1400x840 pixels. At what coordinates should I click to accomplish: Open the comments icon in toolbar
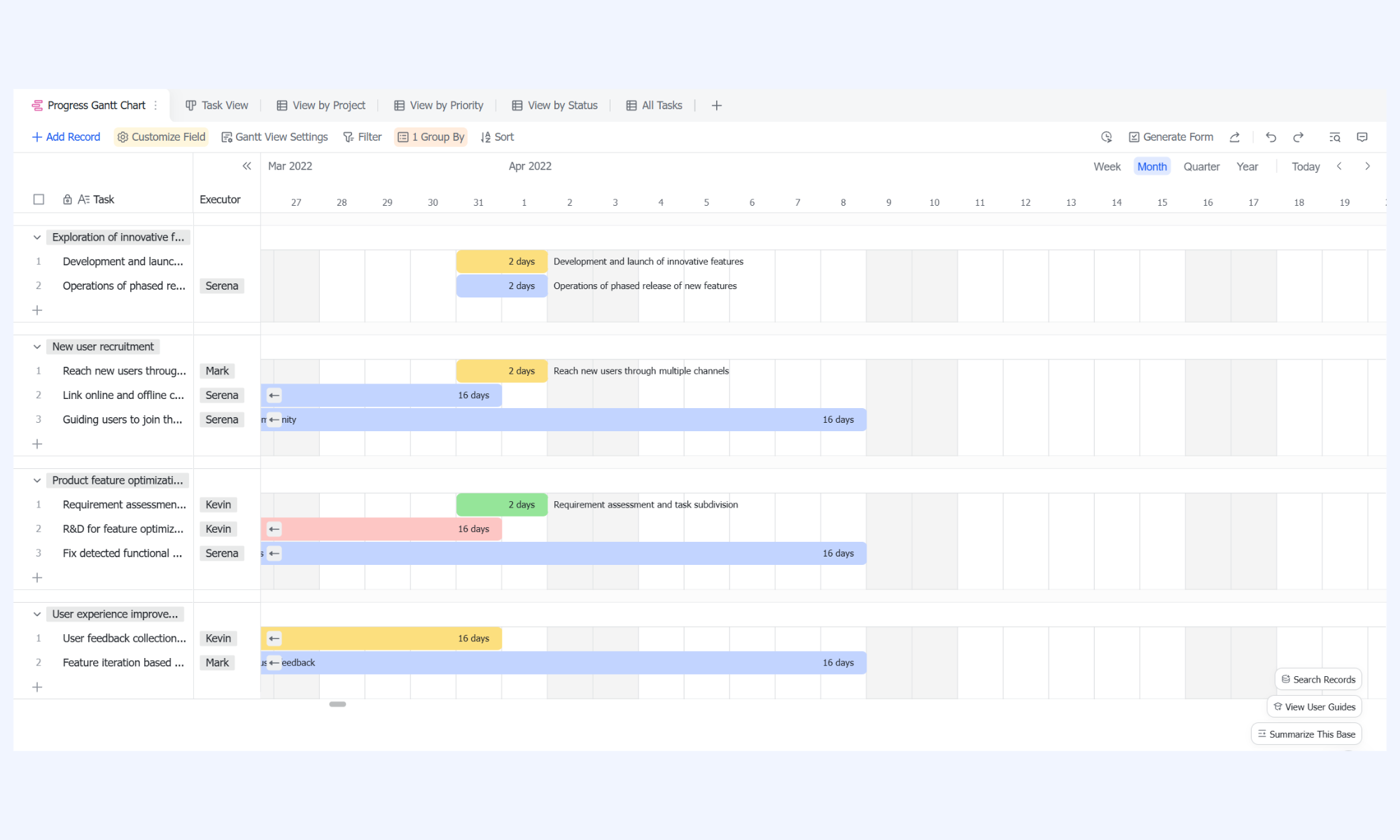1362,137
